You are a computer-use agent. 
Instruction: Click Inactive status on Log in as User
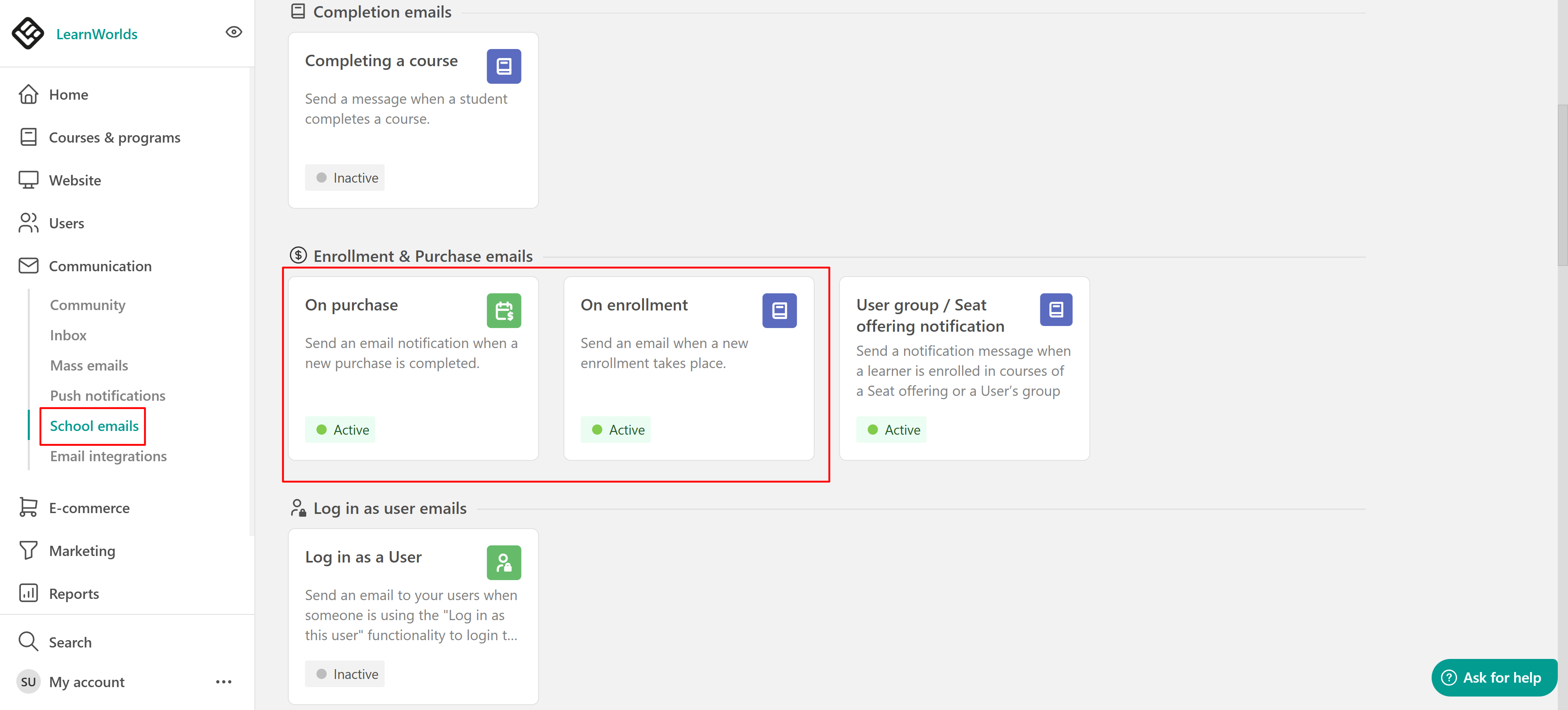point(345,674)
